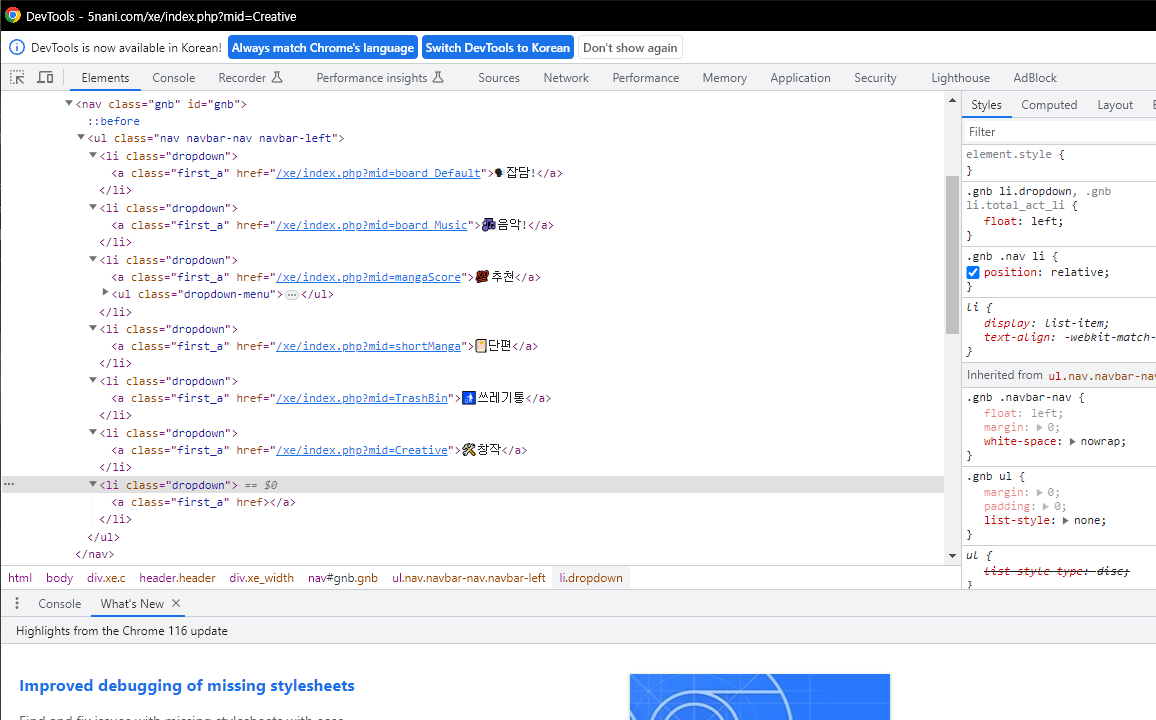The width and height of the screenshot is (1156, 720).
Task: Click the Chrome 116 update thumbnail image
Action: (759, 696)
